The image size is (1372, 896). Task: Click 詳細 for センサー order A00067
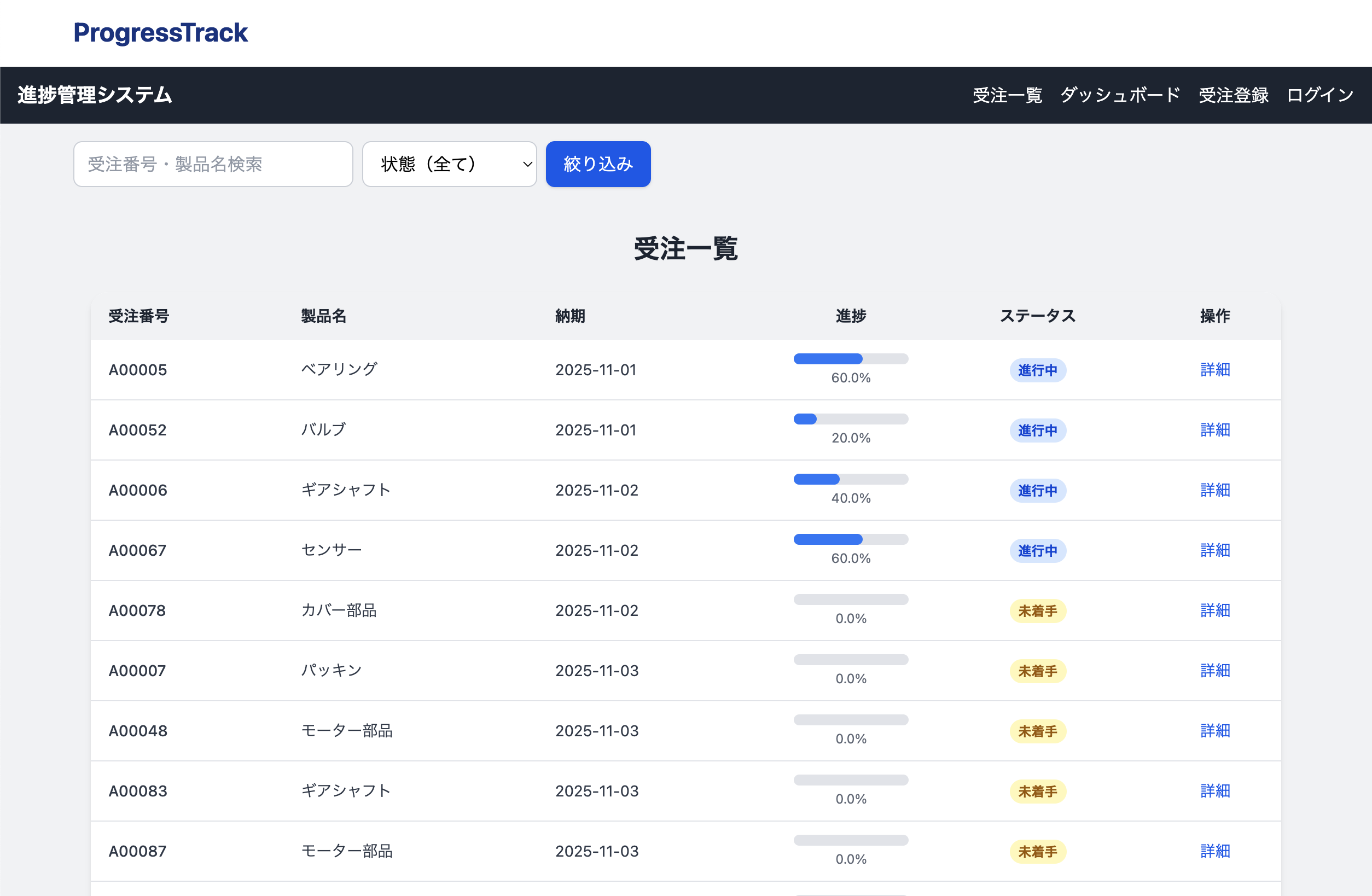tap(1214, 550)
